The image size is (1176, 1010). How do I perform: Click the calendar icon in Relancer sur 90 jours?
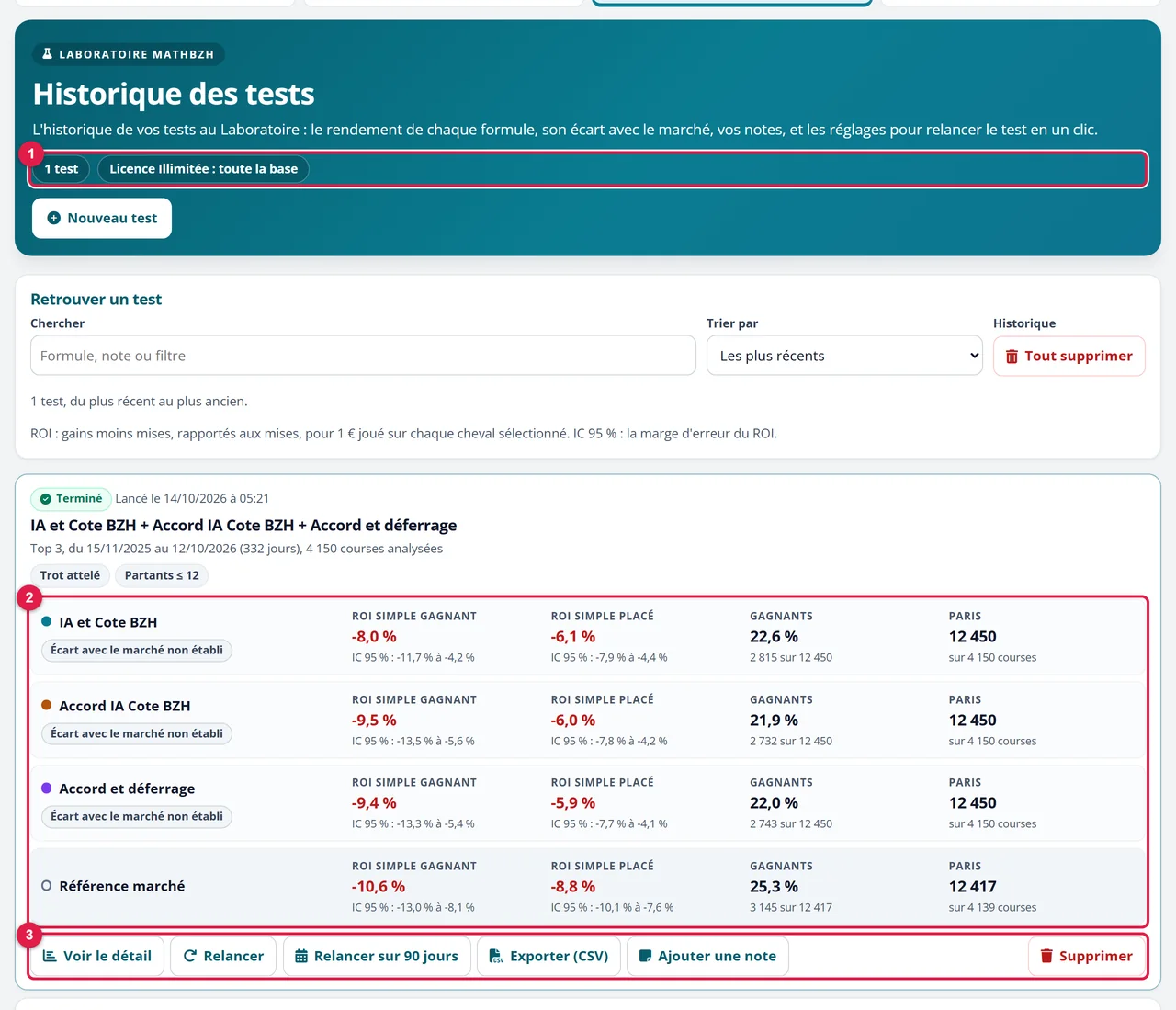(x=301, y=957)
